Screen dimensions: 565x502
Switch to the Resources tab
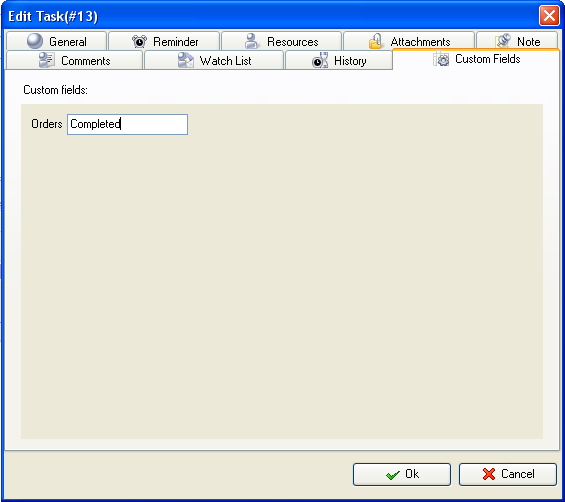[281, 41]
